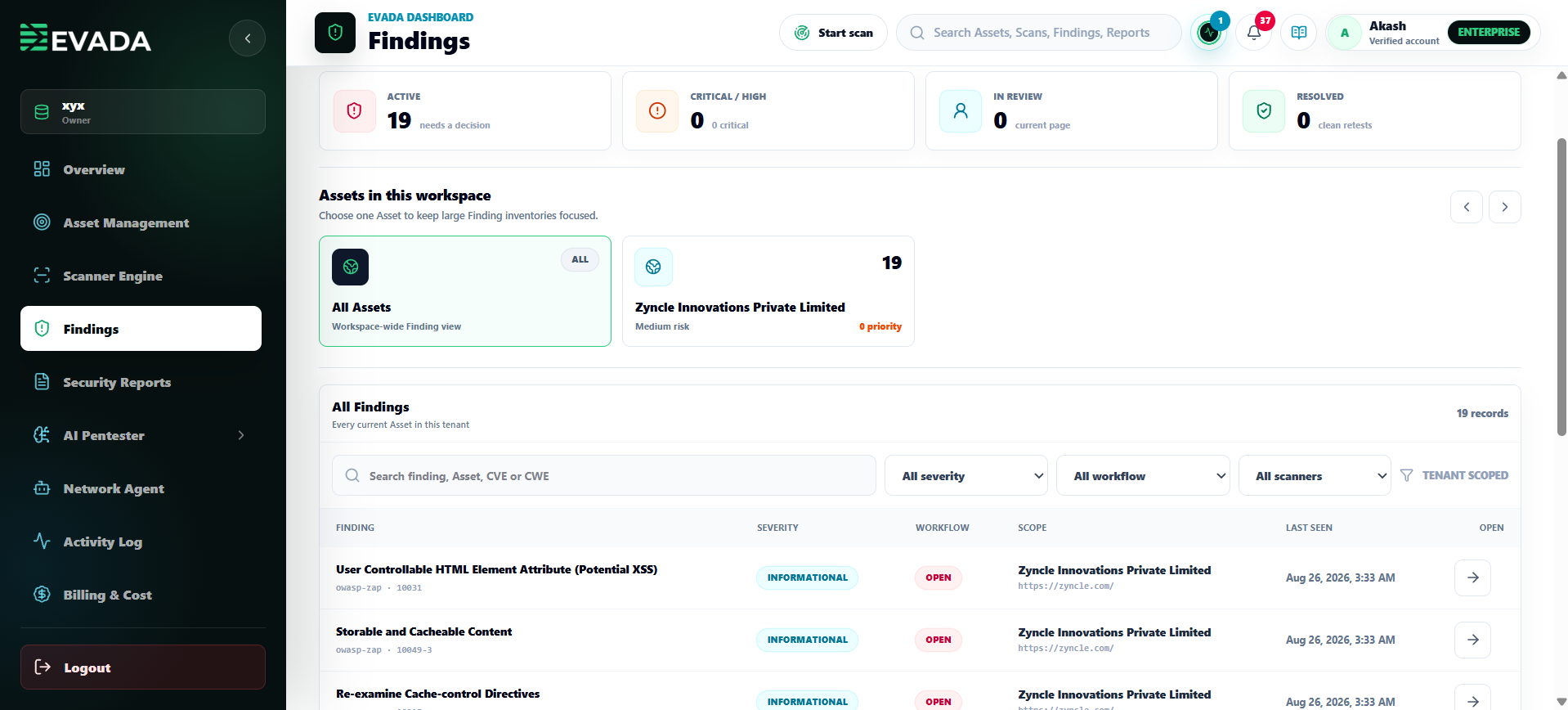Click the ENTERPRISE plan badge
Image resolution: width=1568 pixels, height=710 pixels.
tap(1489, 32)
